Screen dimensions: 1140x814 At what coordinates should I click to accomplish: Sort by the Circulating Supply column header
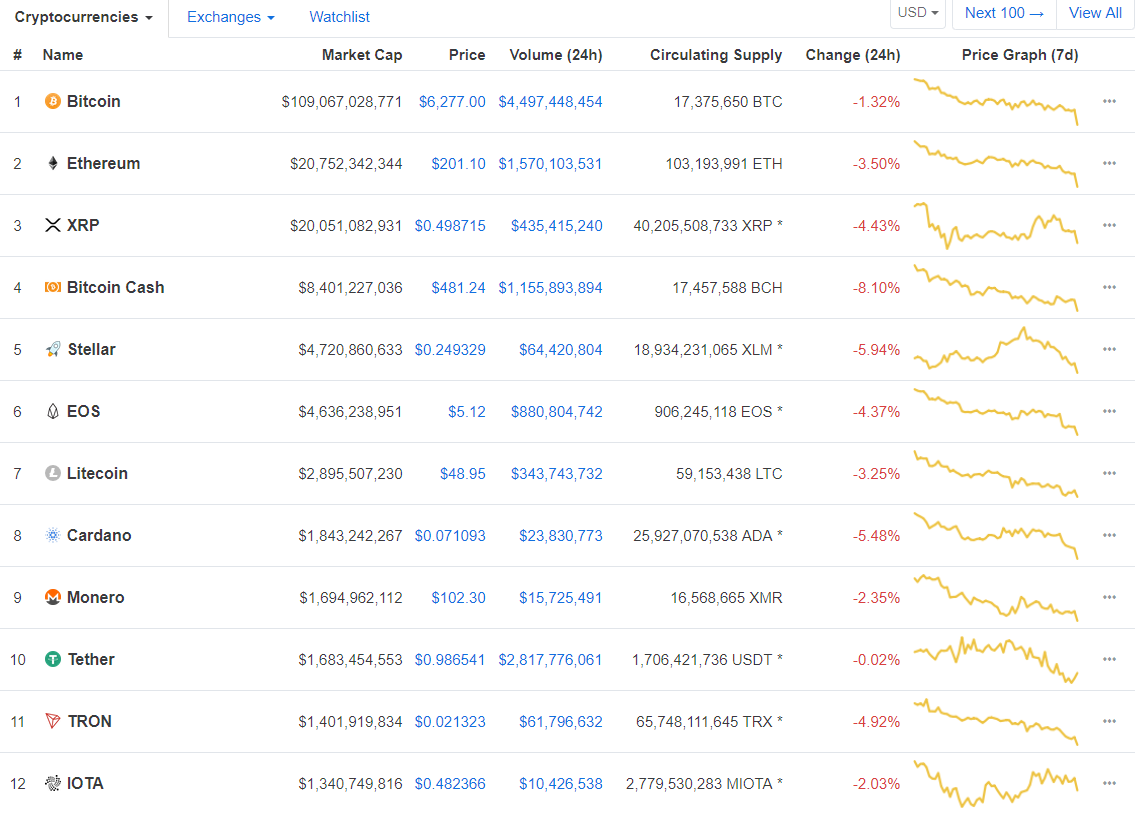pos(716,55)
